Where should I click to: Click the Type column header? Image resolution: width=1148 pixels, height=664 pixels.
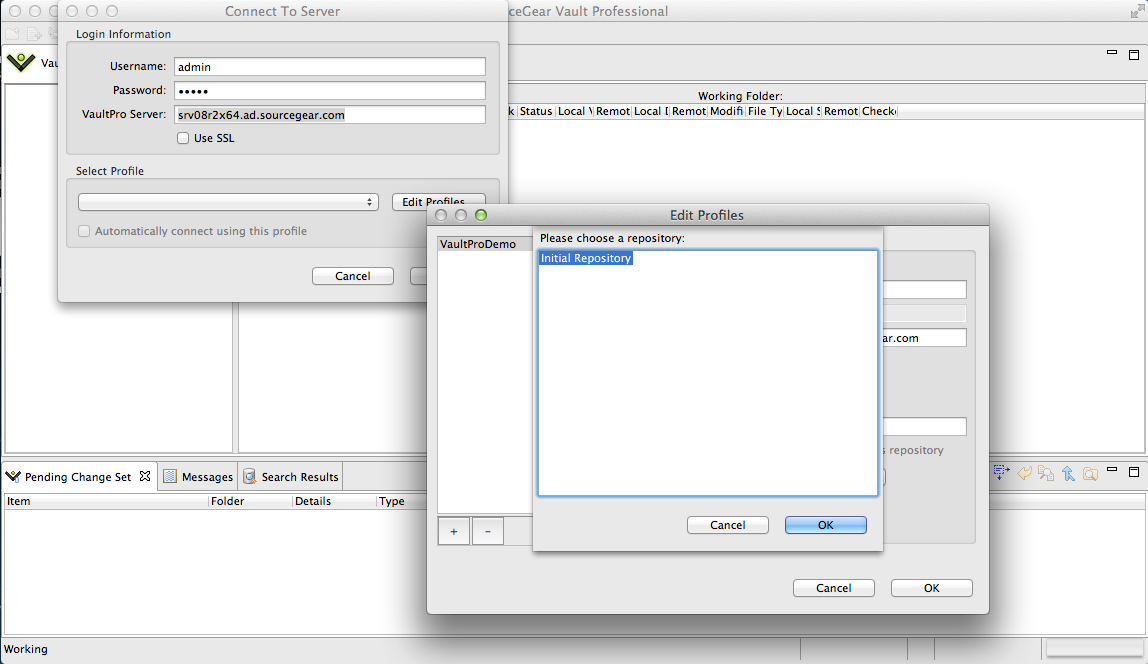[x=401, y=501]
